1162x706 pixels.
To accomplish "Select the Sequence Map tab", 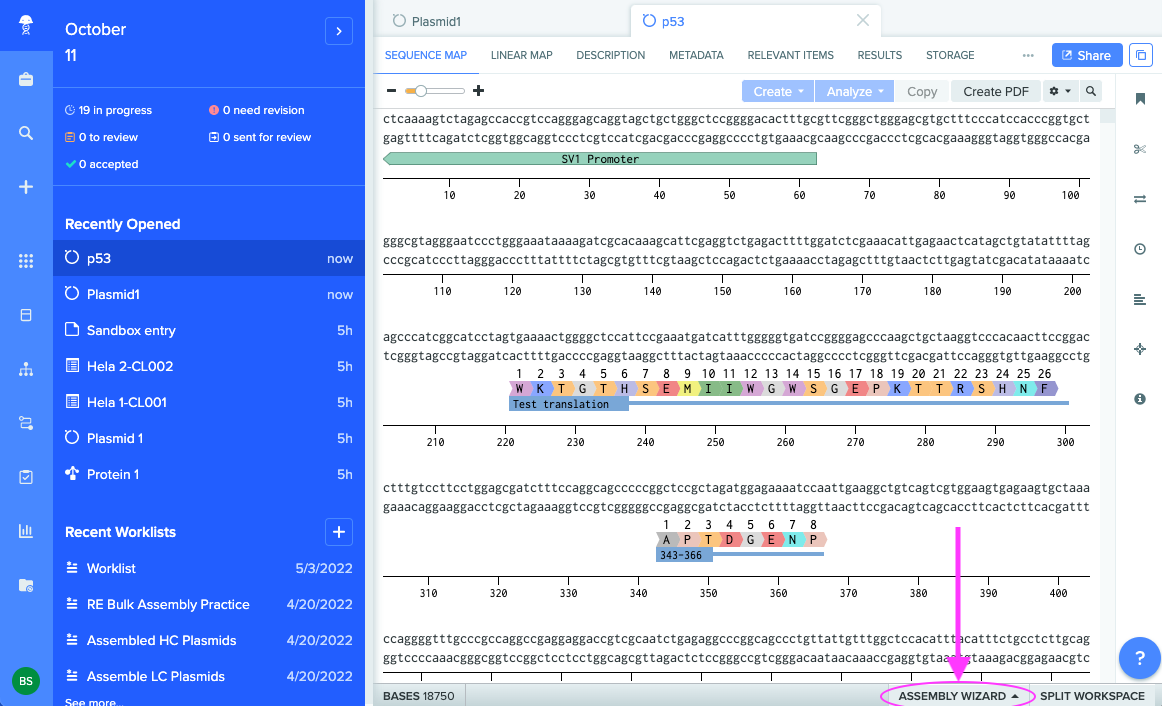I will (x=426, y=56).
